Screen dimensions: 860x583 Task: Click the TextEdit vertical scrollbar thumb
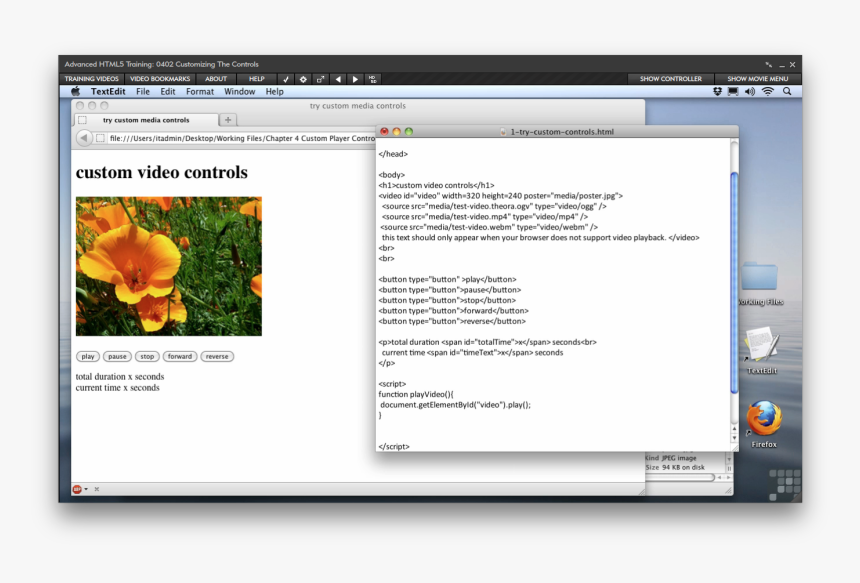pos(734,282)
